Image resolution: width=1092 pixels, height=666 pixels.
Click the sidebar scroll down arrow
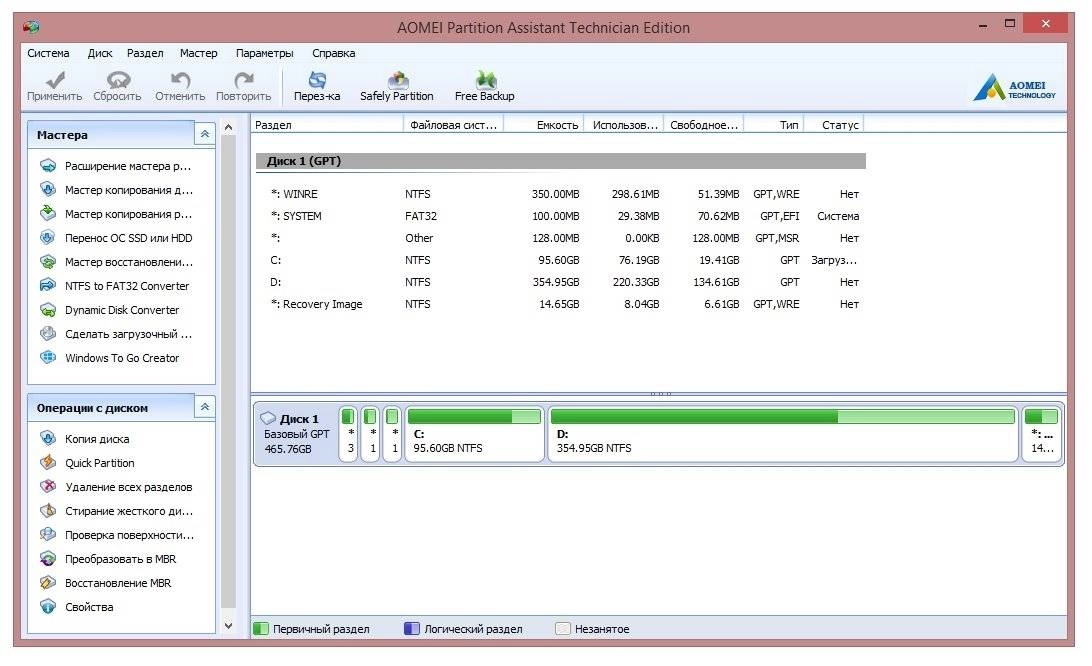(228, 626)
